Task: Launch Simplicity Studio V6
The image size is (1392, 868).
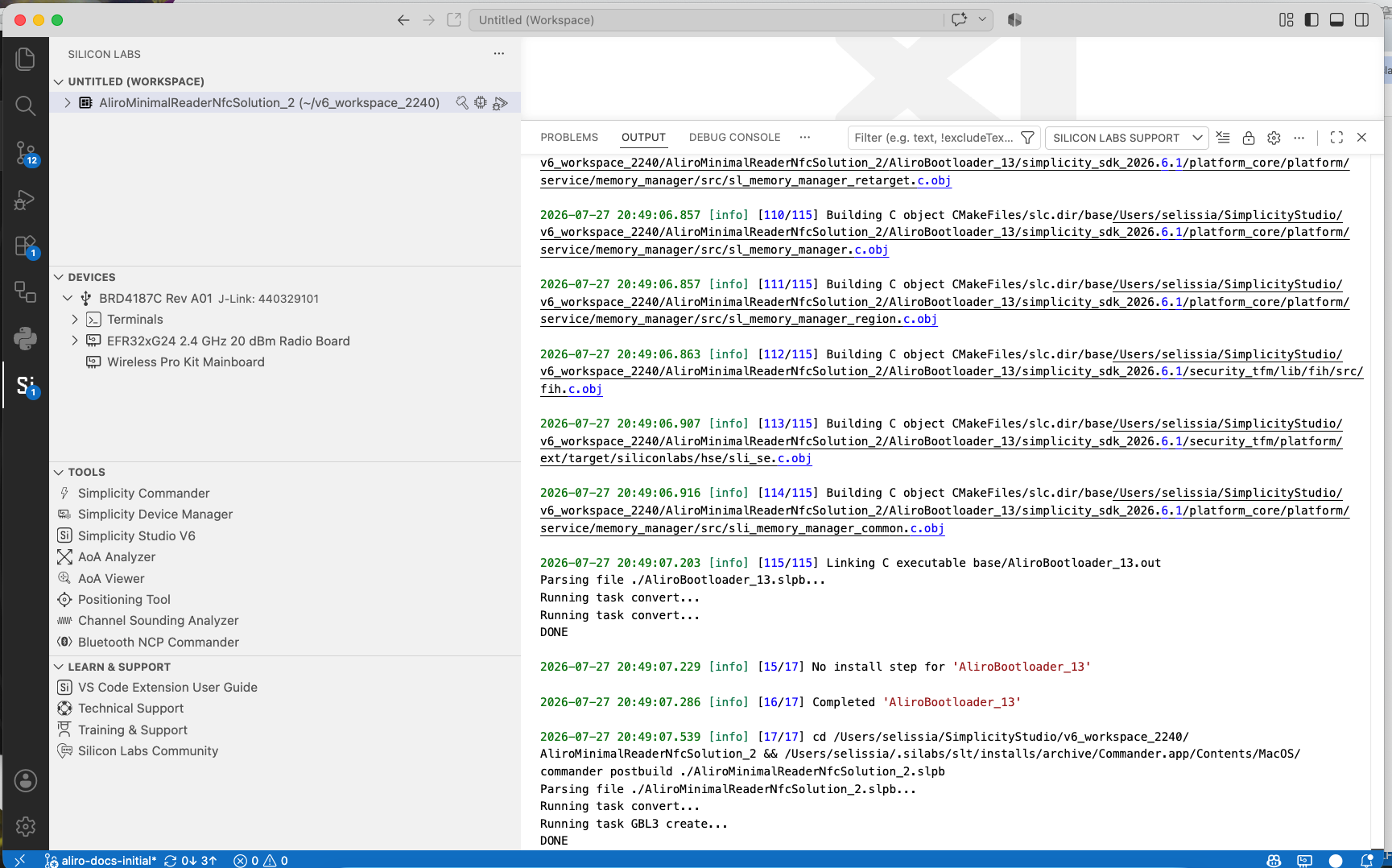Action: [136, 536]
